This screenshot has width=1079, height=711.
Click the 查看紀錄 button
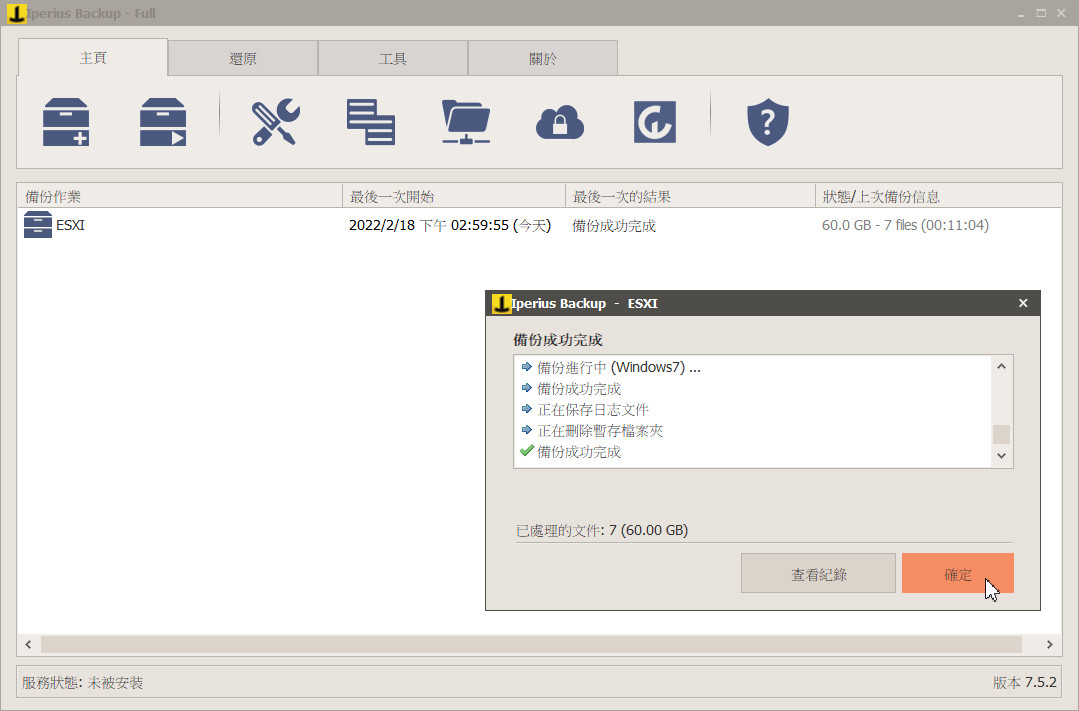point(818,574)
